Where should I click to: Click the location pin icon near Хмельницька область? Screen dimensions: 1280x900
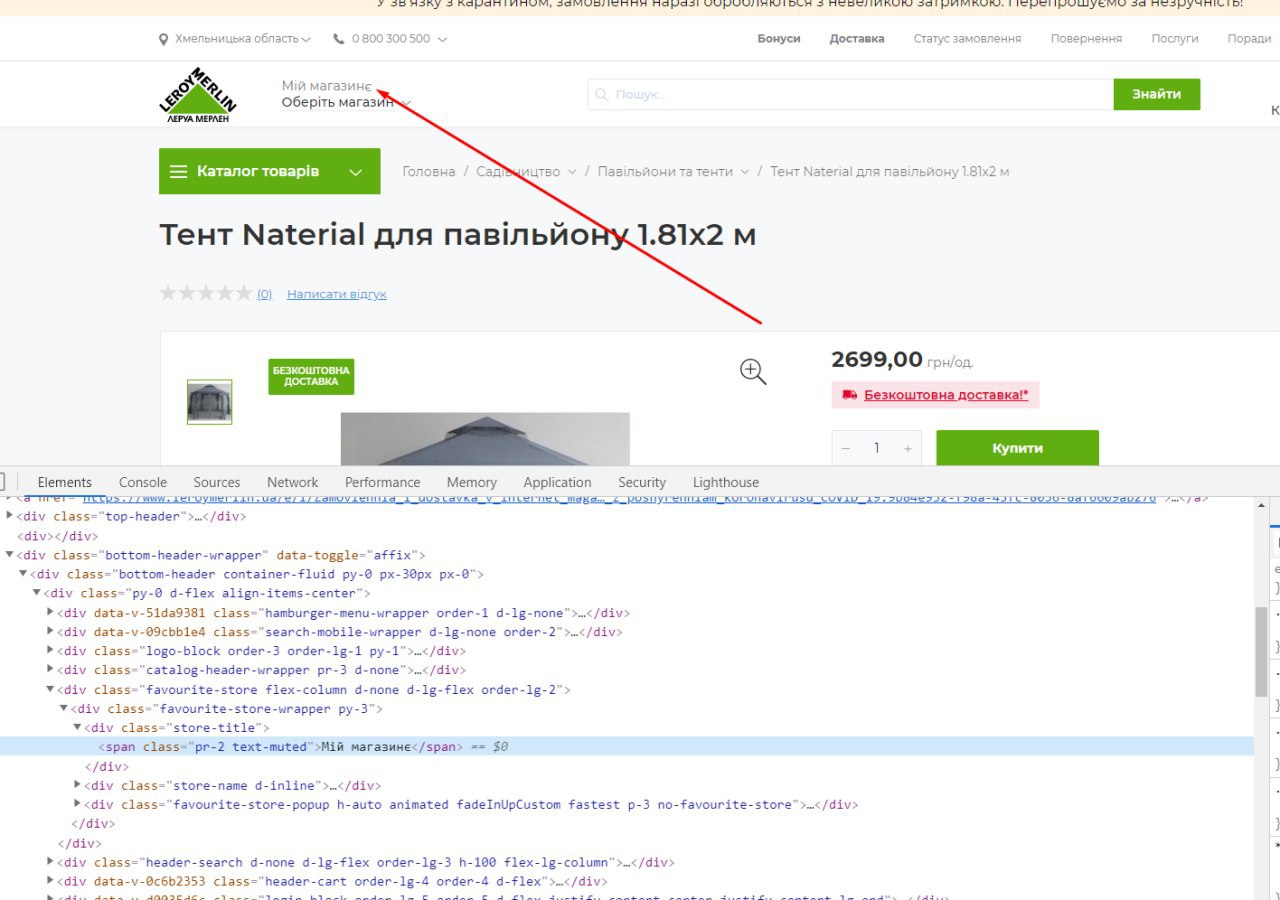click(x=164, y=39)
